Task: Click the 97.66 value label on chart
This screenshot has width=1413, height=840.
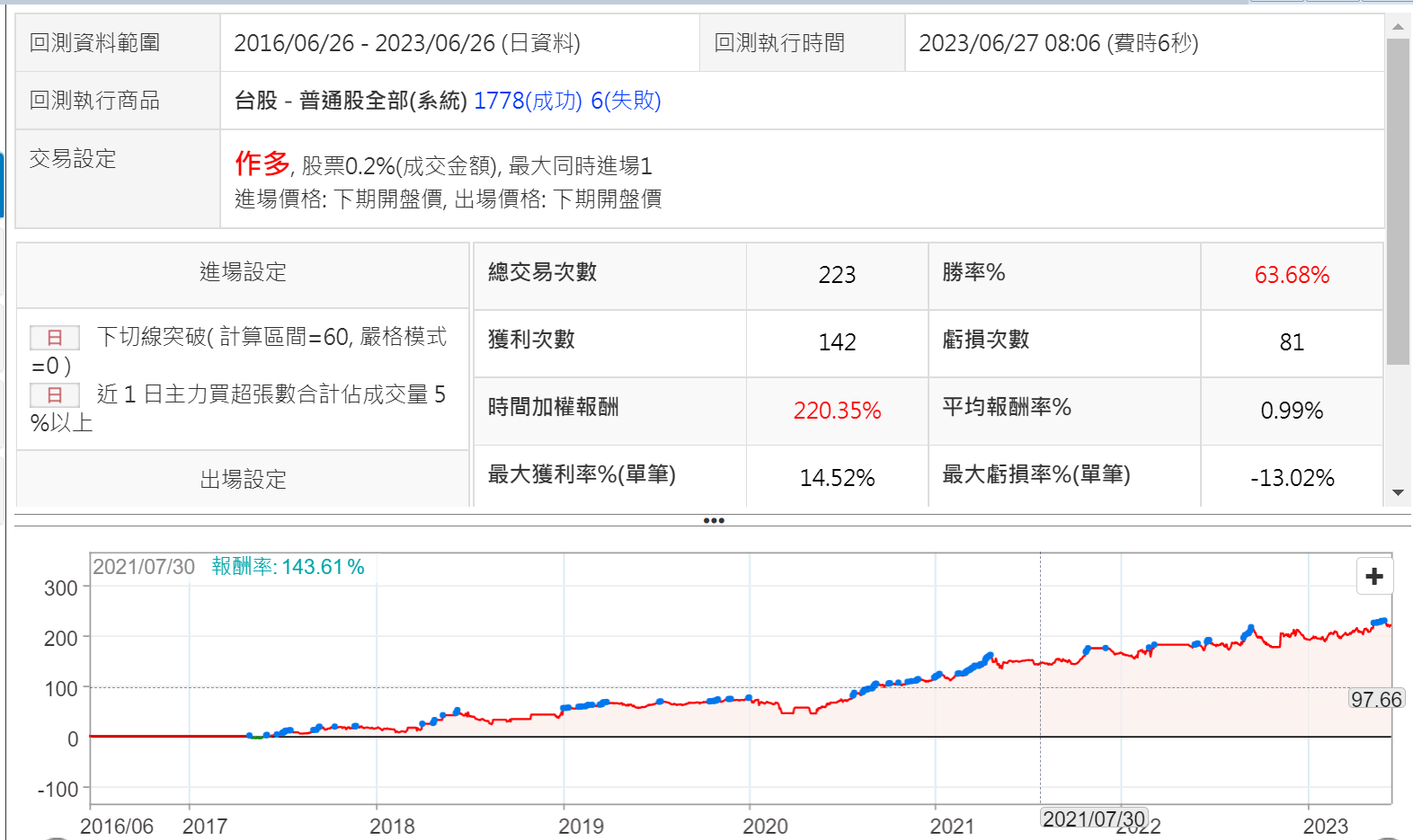Action: point(1375,699)
